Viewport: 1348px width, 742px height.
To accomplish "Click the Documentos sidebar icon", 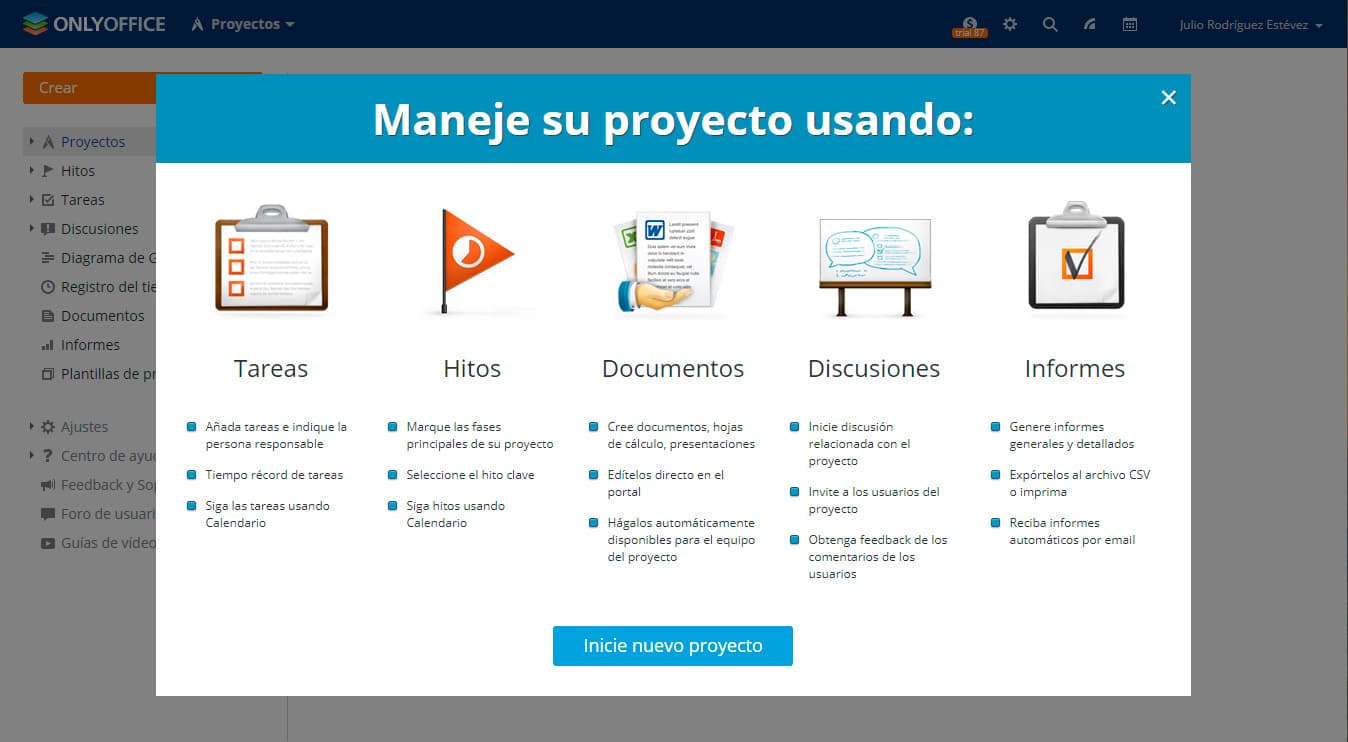I will [48, 316].
